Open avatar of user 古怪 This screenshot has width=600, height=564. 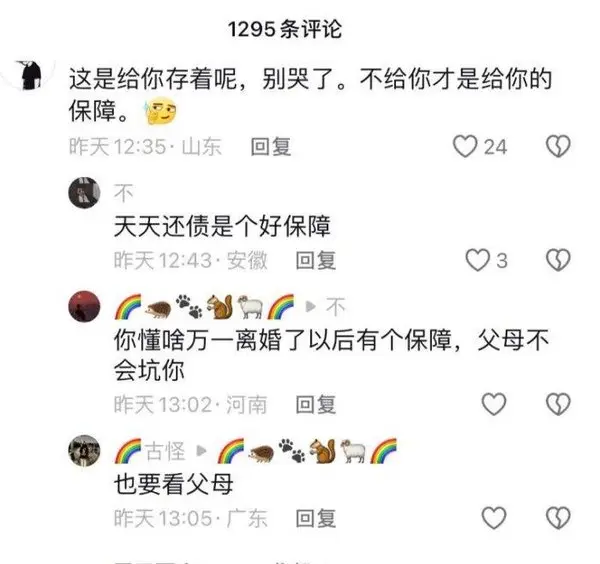[x=84, y=450]
